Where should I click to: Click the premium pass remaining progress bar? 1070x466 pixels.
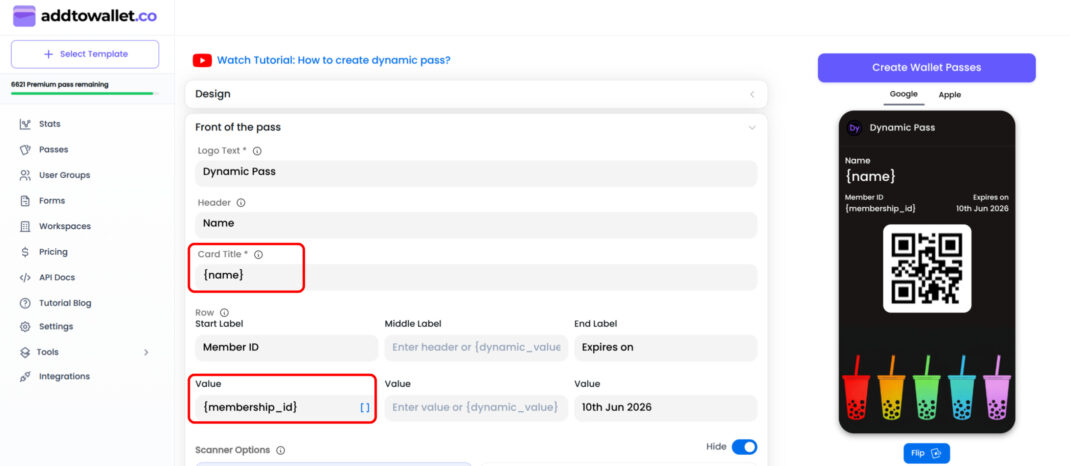(85, 93)
